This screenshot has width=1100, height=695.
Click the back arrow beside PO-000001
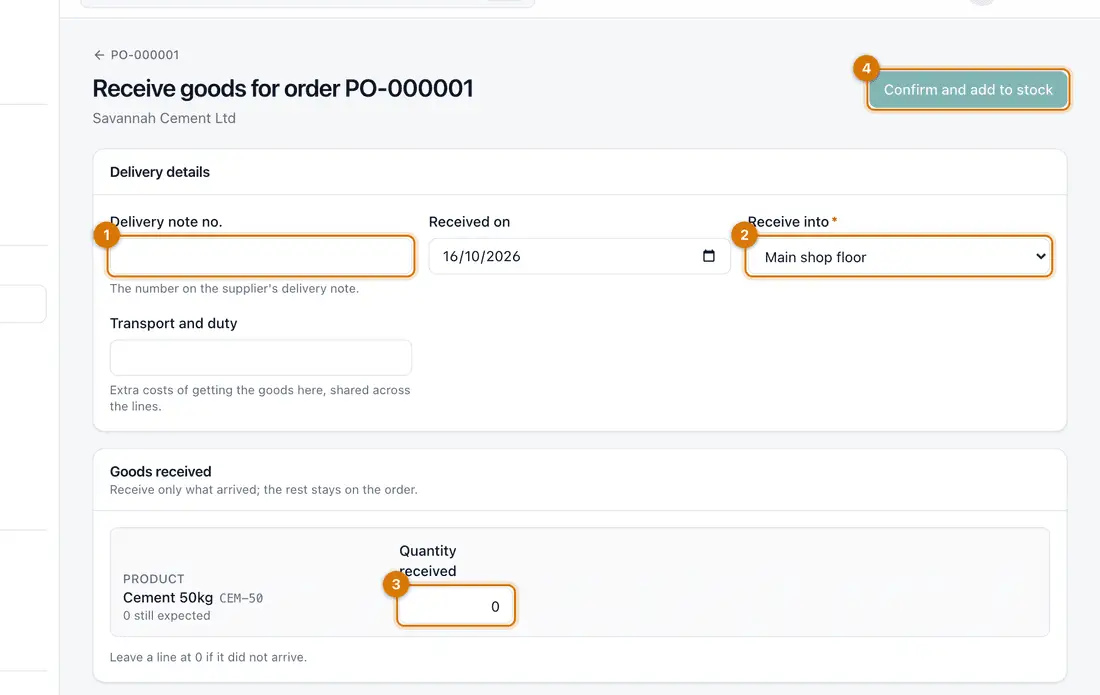[99, 55]
